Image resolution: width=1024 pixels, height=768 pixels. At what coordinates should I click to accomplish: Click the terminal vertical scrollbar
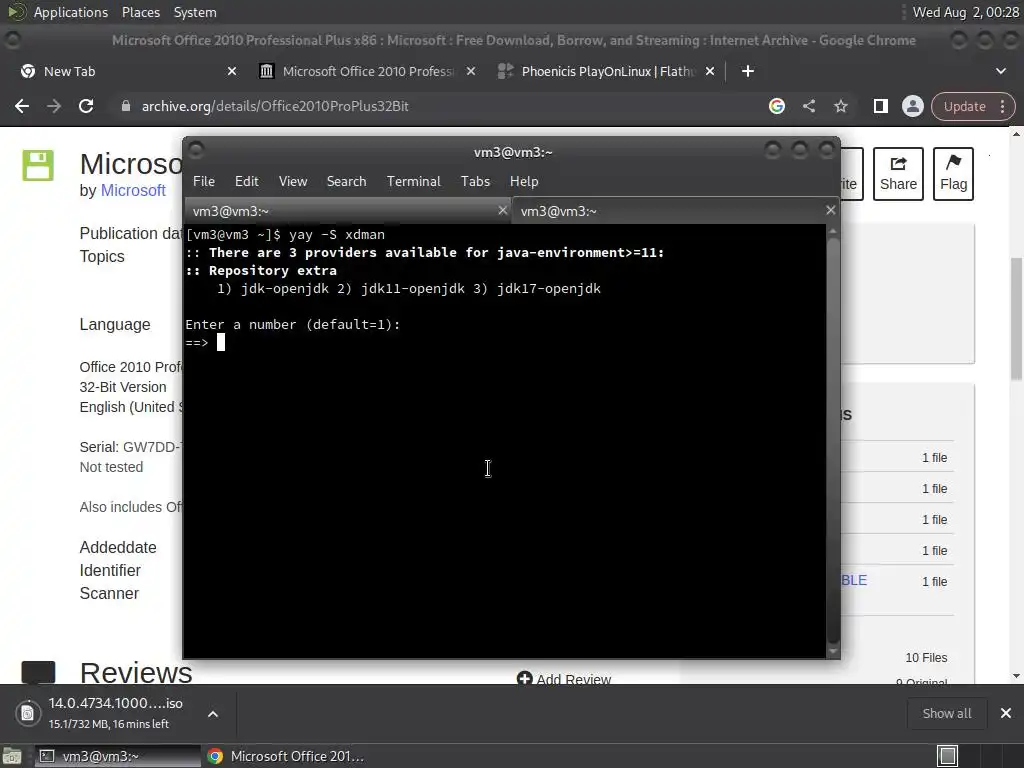click(x=833, y=441)
